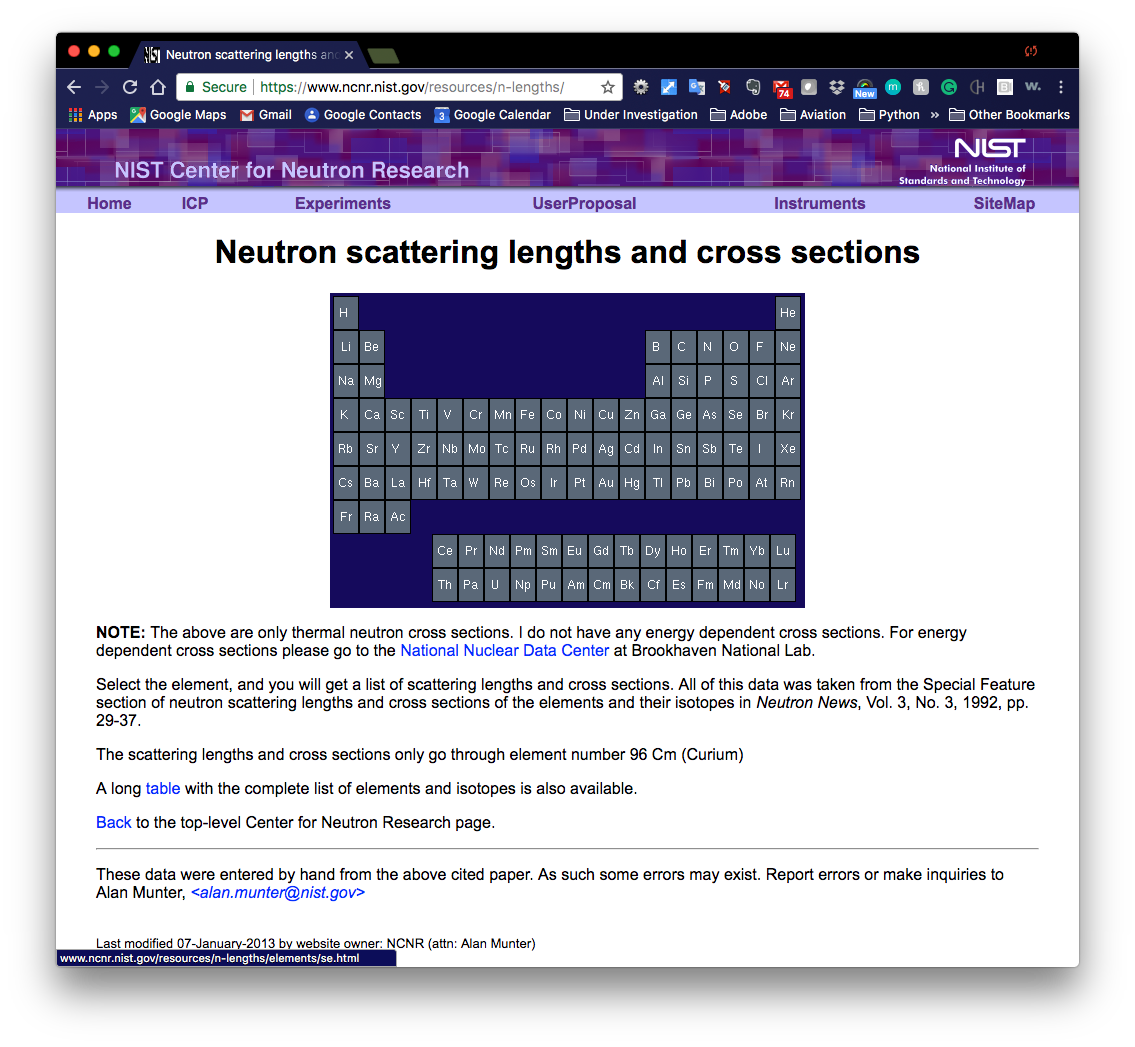Open the Google Translate extension
This screenshot has height=1047, width=1135.
point(697,87)
